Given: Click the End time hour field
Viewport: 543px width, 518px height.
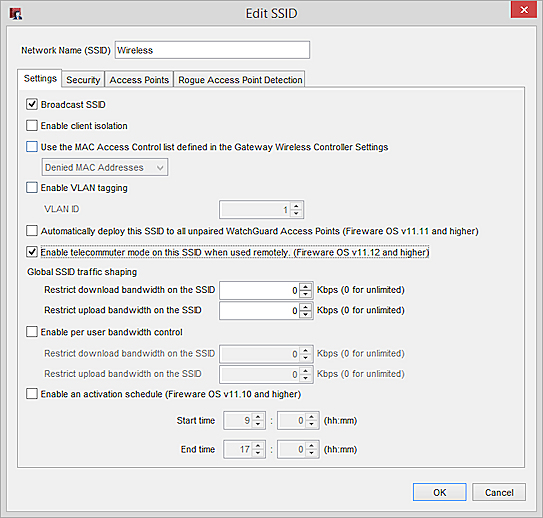Looking at the screenshot, I should coord(238,449).
